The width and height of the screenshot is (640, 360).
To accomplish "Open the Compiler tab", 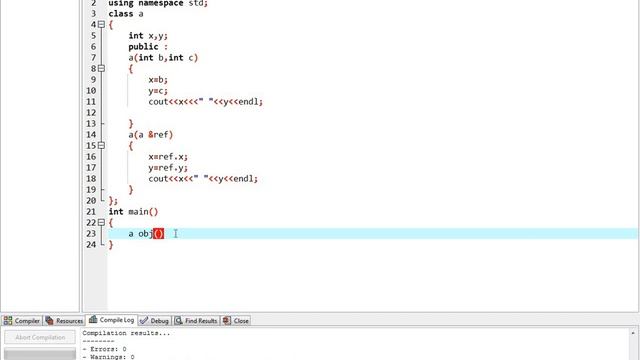I will (x=22, y=321).
